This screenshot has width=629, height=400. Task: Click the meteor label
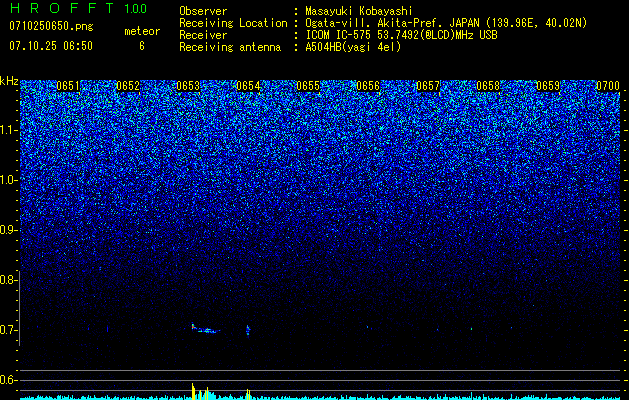click(142, 31)
